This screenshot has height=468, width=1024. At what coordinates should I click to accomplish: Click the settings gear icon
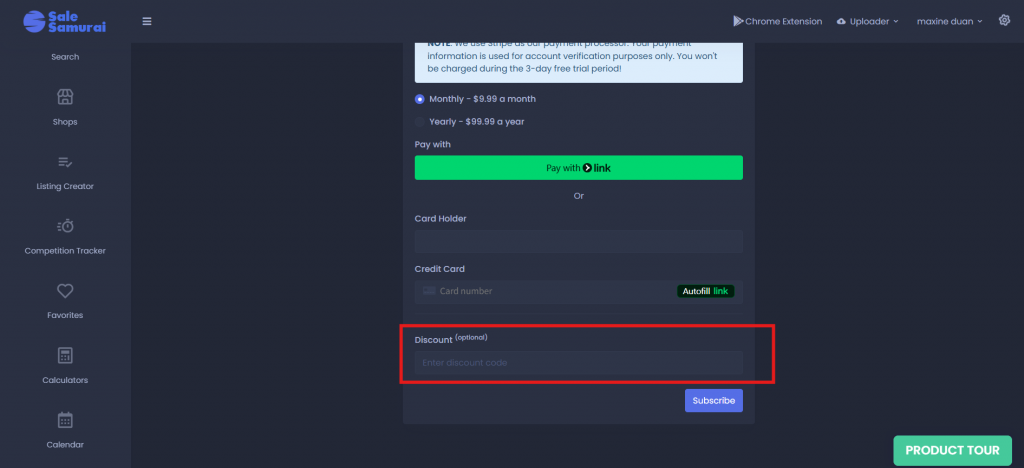coord(1004,21)
